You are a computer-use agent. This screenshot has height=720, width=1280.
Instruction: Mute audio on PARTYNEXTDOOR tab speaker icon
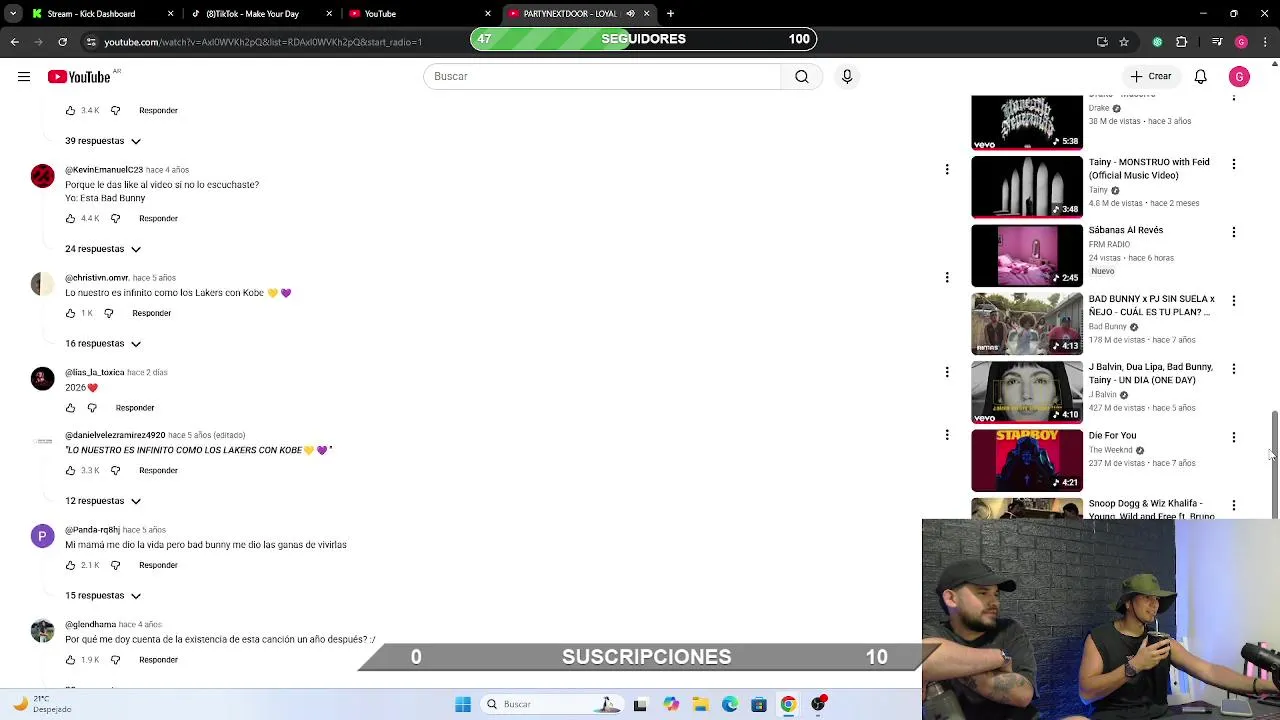[x=630, y=14]
